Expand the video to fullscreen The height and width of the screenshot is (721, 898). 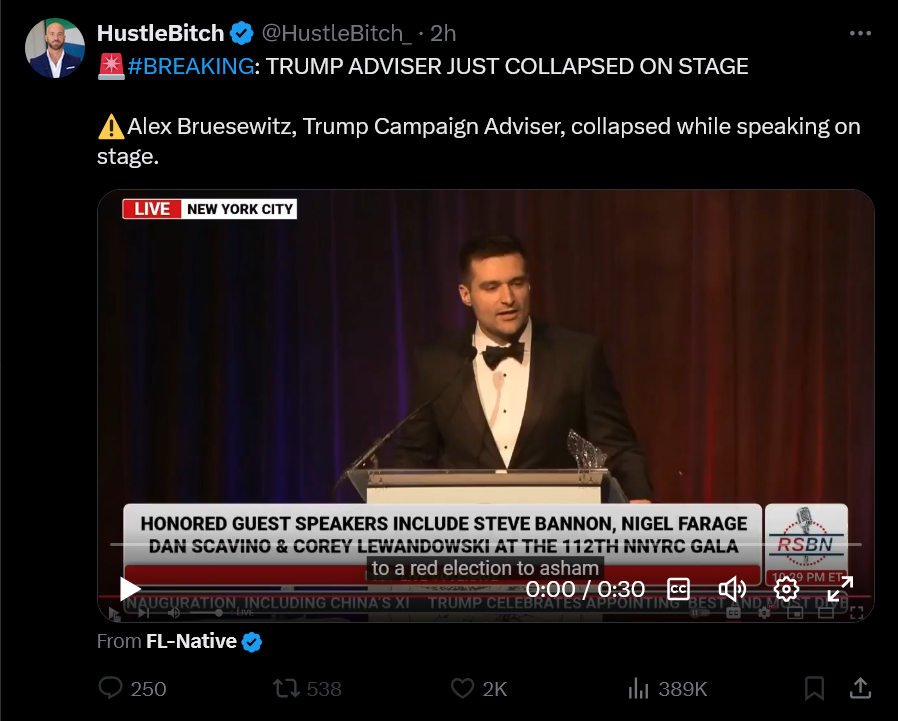coord(840,589)
